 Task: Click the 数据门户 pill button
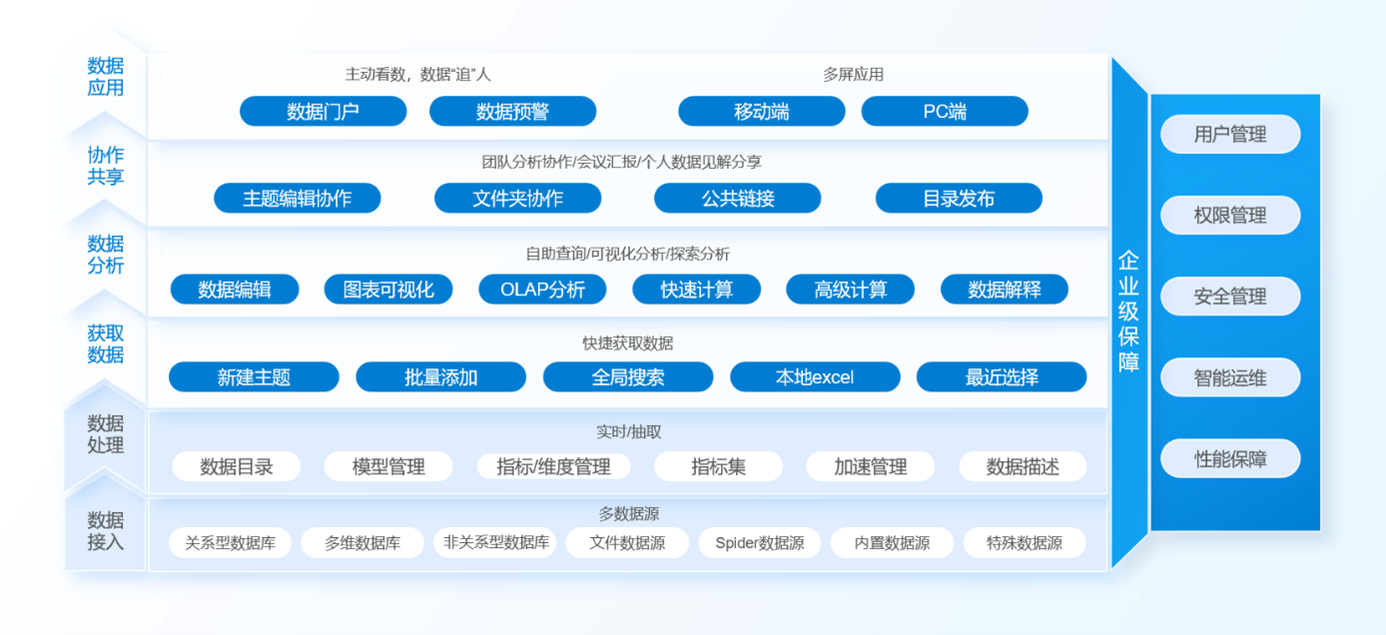coord(323,111)
